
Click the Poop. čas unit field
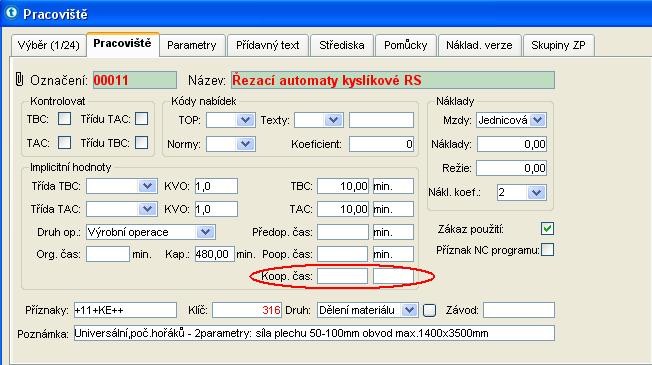tap(393, 254)
